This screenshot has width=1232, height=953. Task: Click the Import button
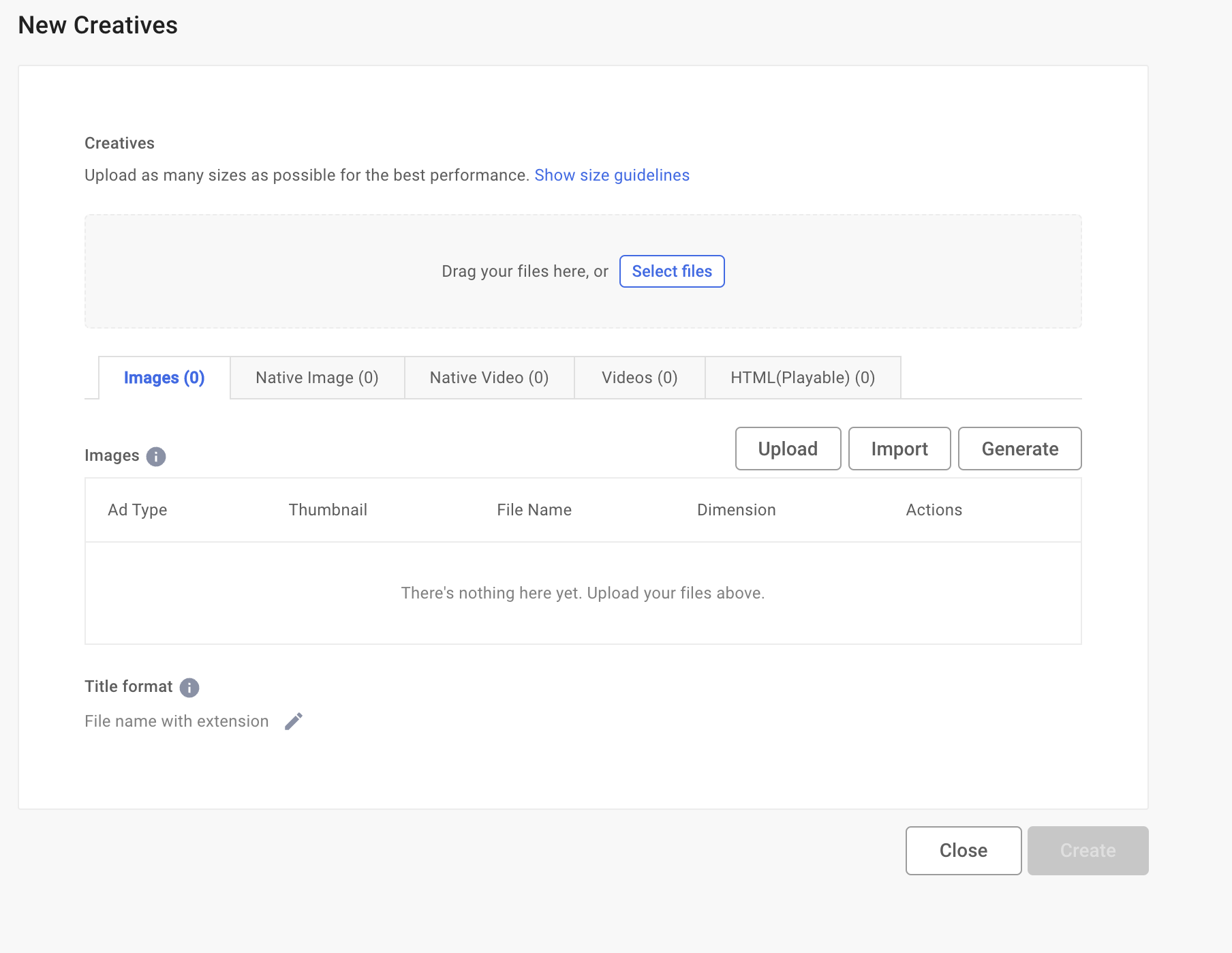(899, 449)
